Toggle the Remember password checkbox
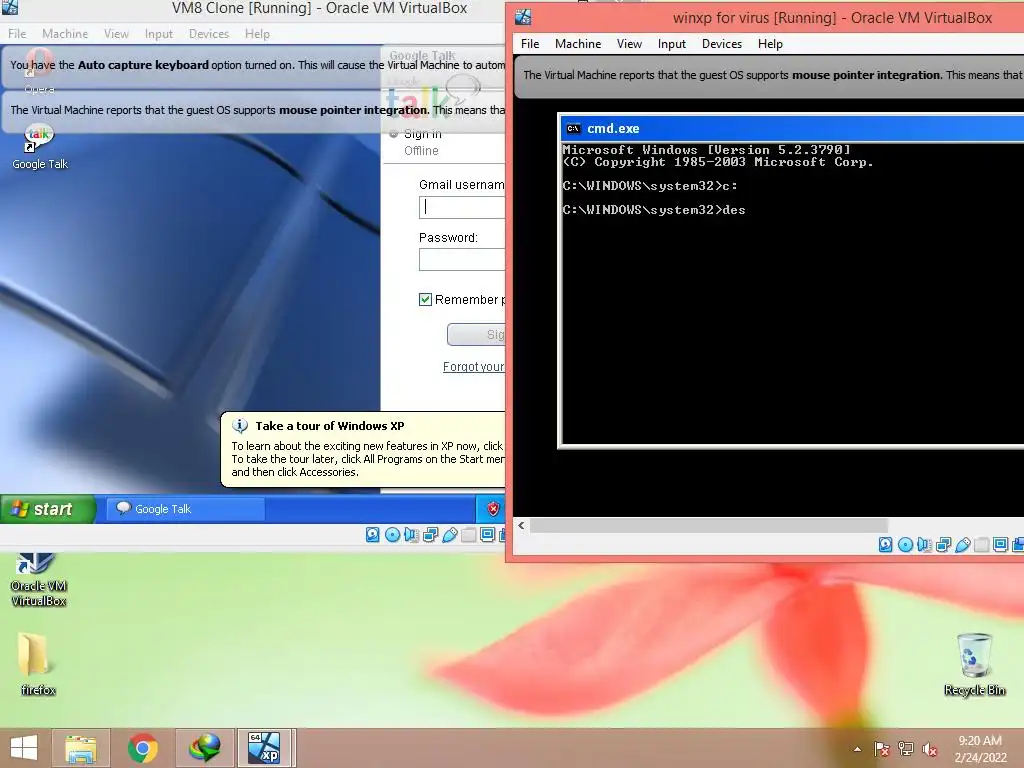This screenshot has height=768, width=1024. pos(425,299)
